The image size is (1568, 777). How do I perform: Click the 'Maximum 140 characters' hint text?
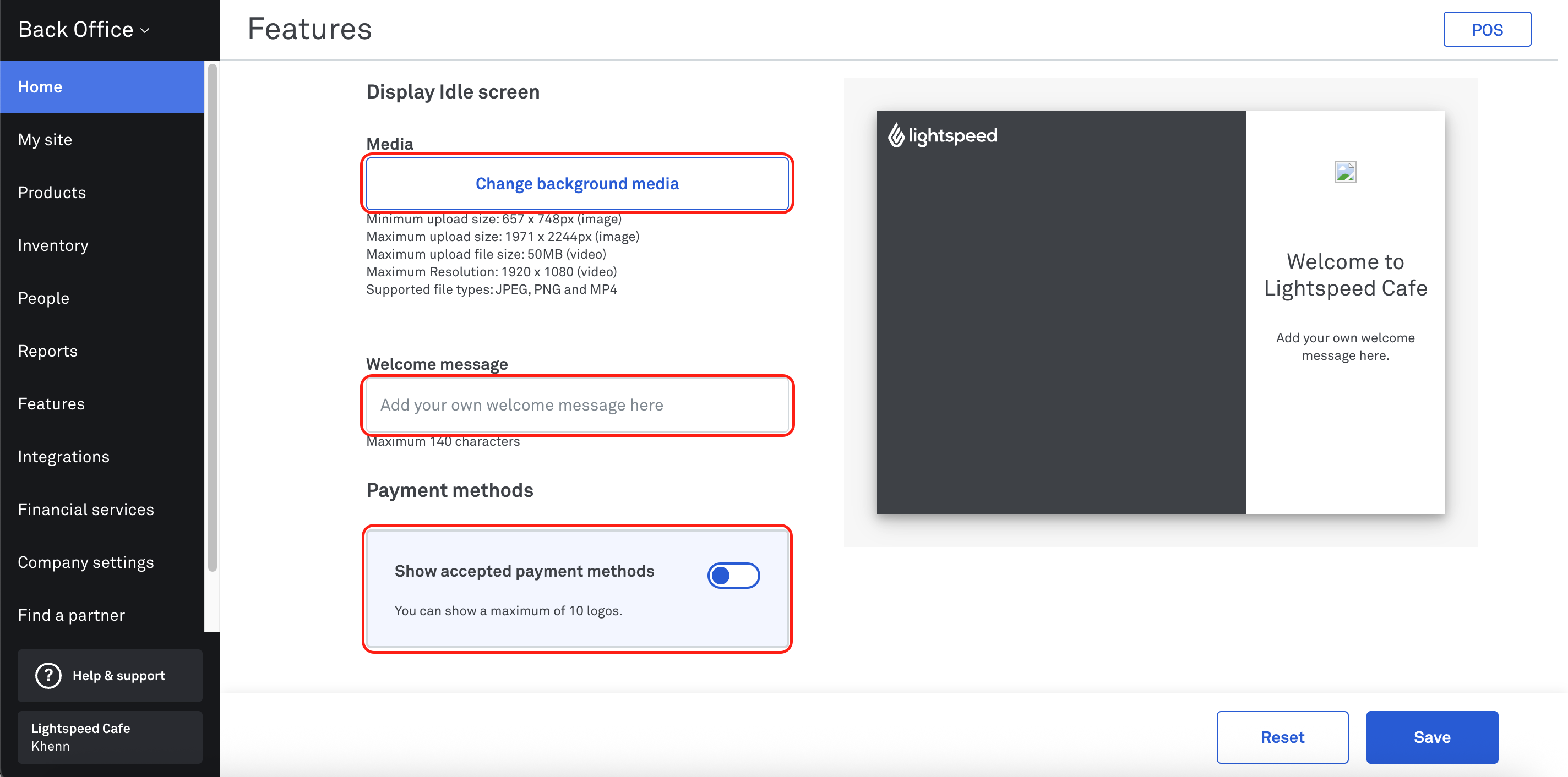(x=443, y=441)
